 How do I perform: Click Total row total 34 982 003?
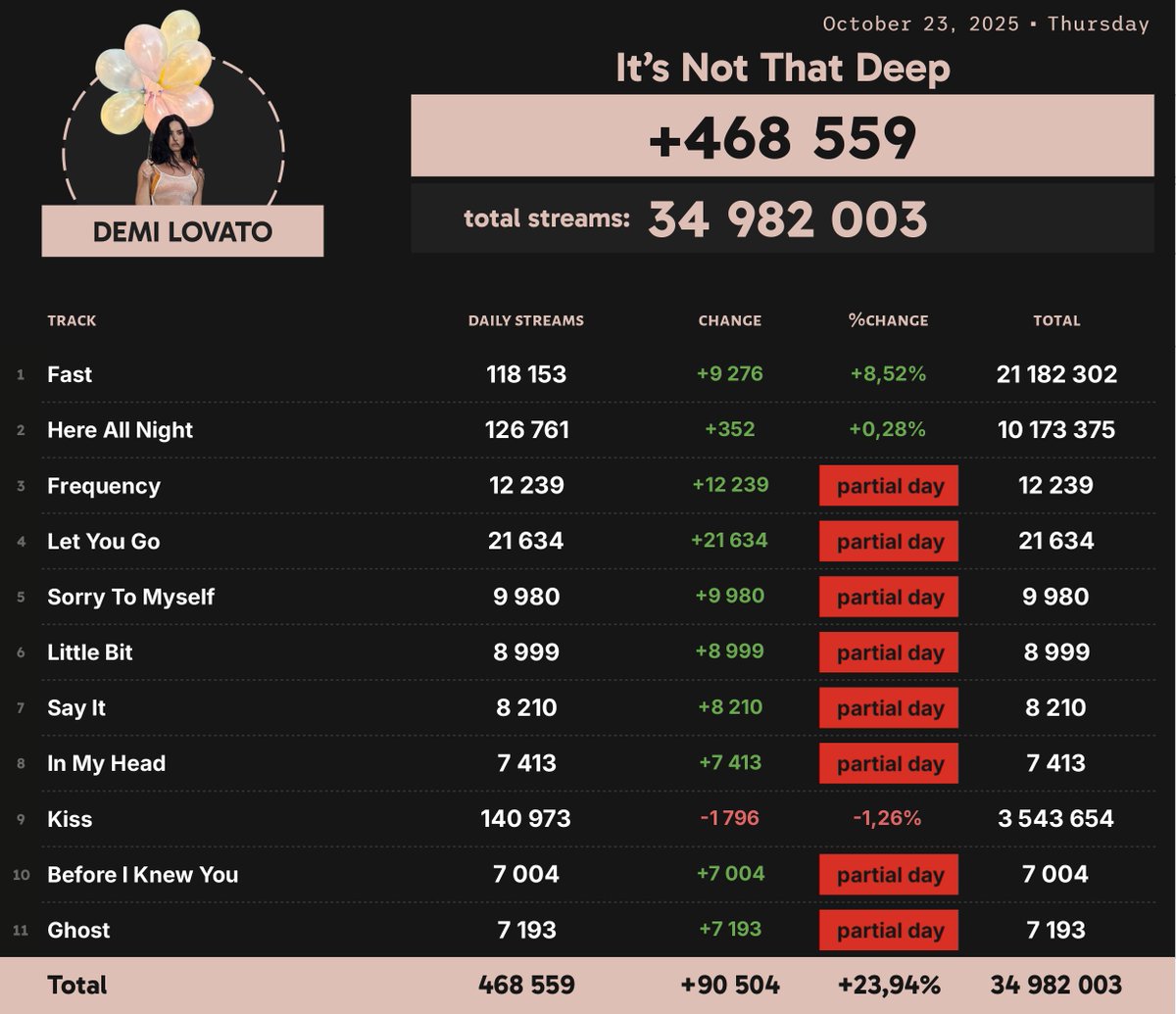tap(1056, 986)
